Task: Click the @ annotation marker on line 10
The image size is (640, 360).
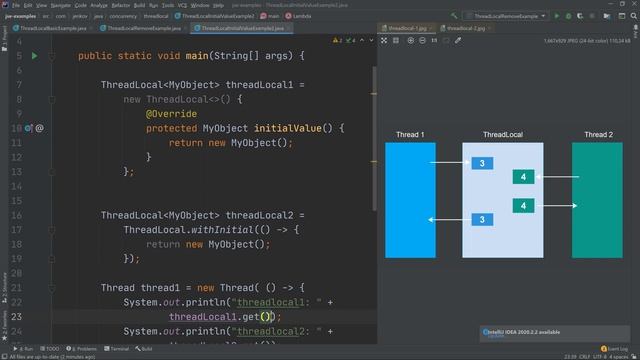Action: [39, 128]
